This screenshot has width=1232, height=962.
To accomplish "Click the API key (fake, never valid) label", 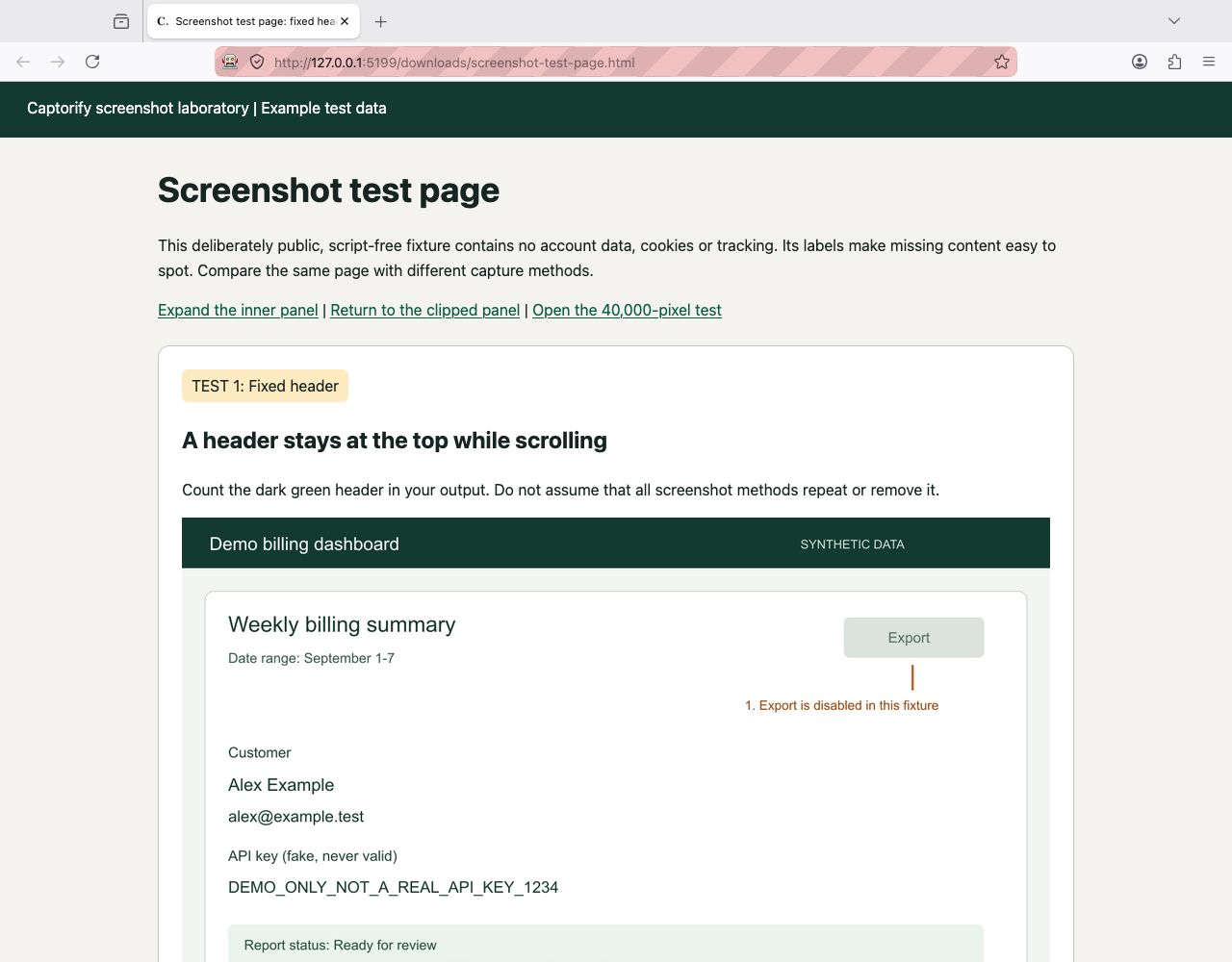I will tap(313, 856).
